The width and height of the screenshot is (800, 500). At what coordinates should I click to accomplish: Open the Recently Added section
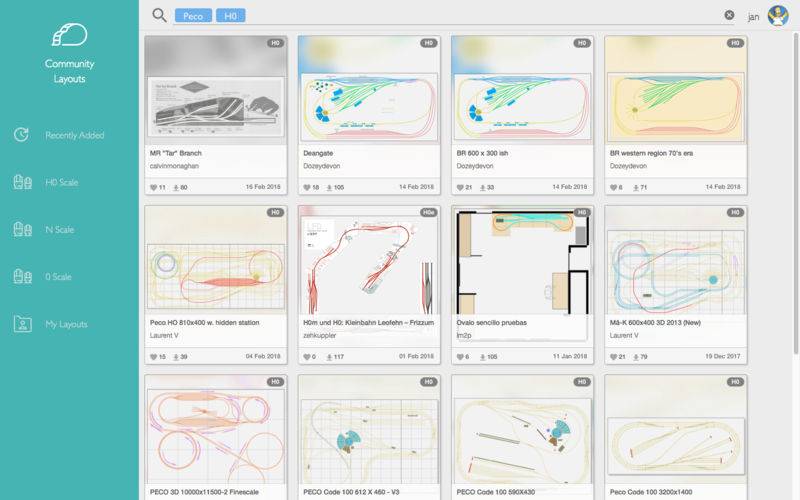pyautogui.click(x=74, y=135)
